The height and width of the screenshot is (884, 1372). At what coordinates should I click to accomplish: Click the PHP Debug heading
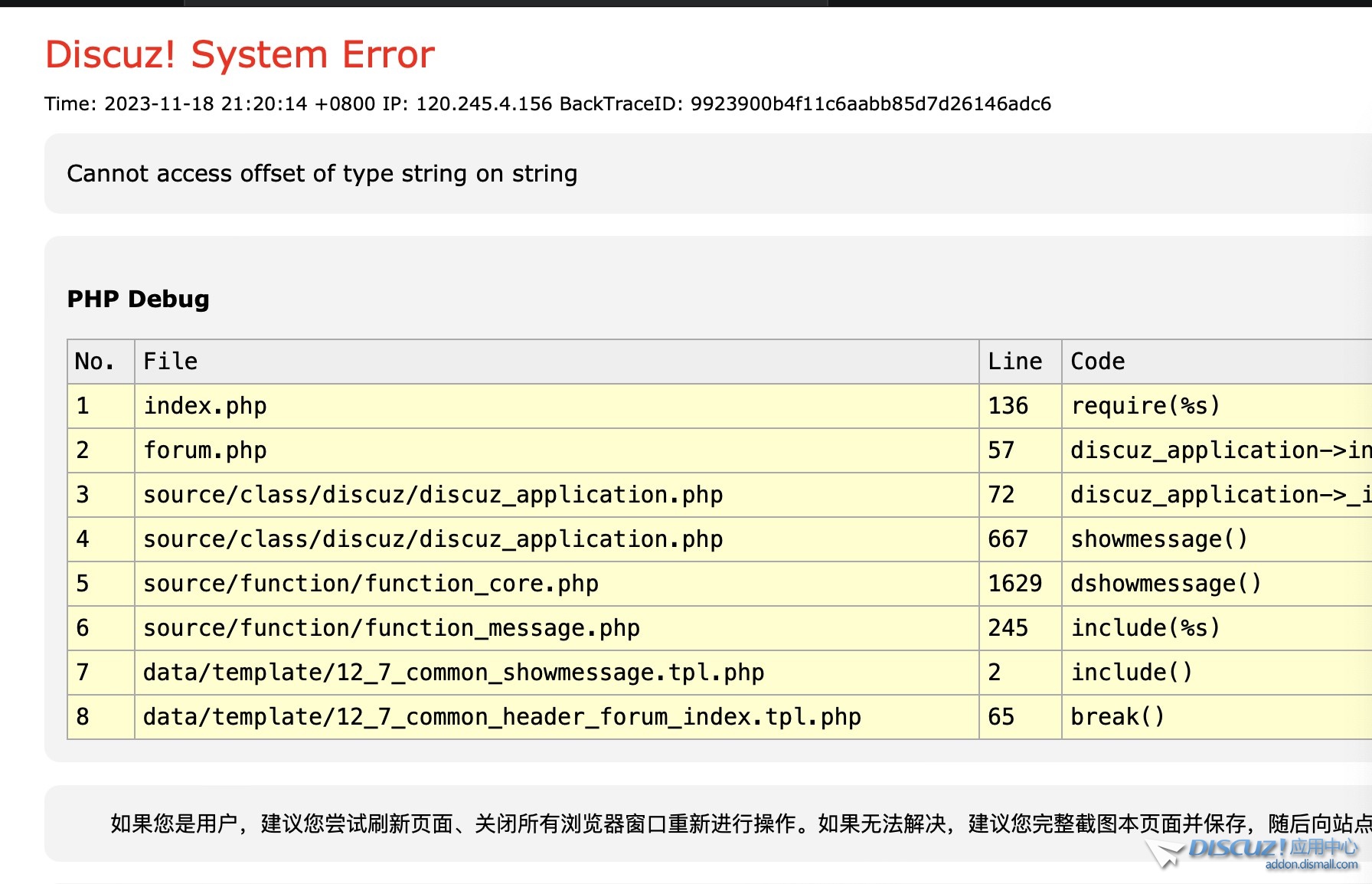[x=138, y=299]
